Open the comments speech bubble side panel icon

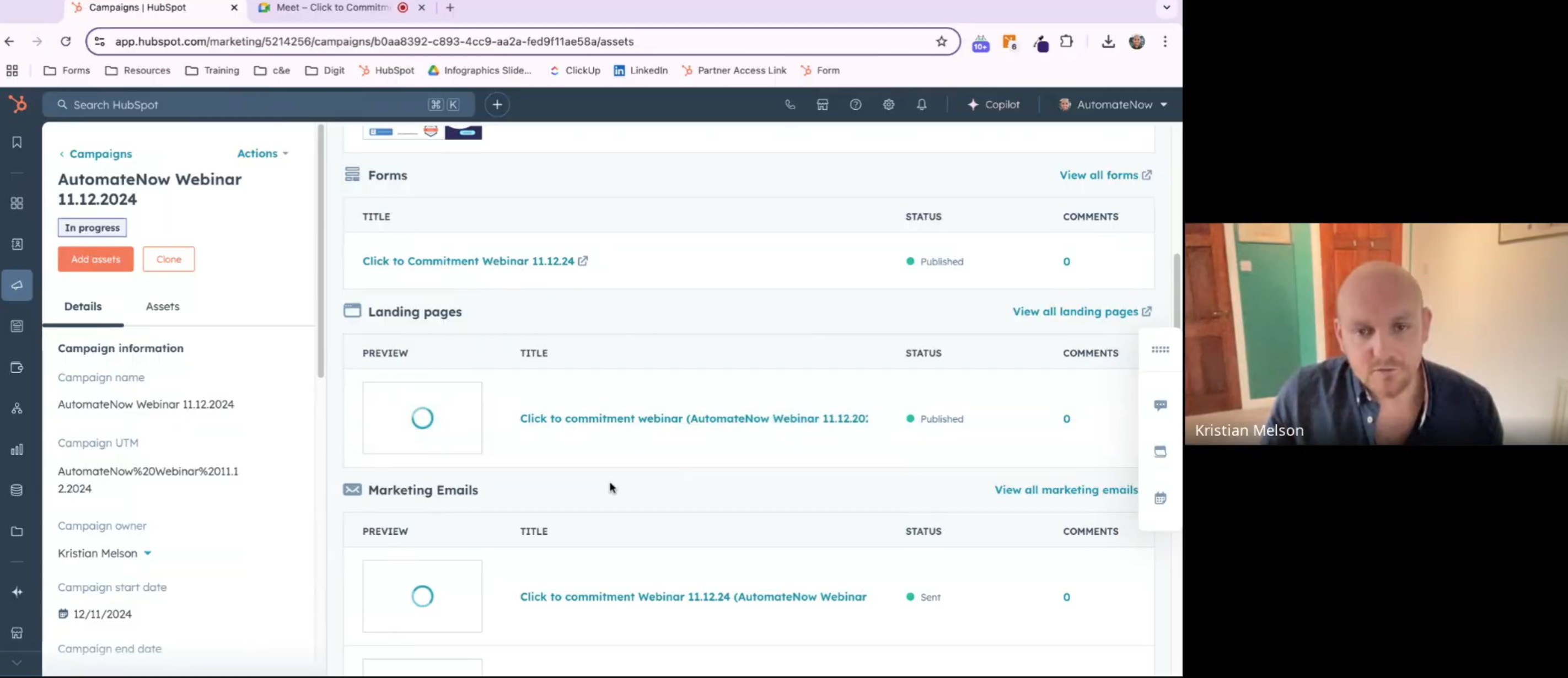point(1160,405)
